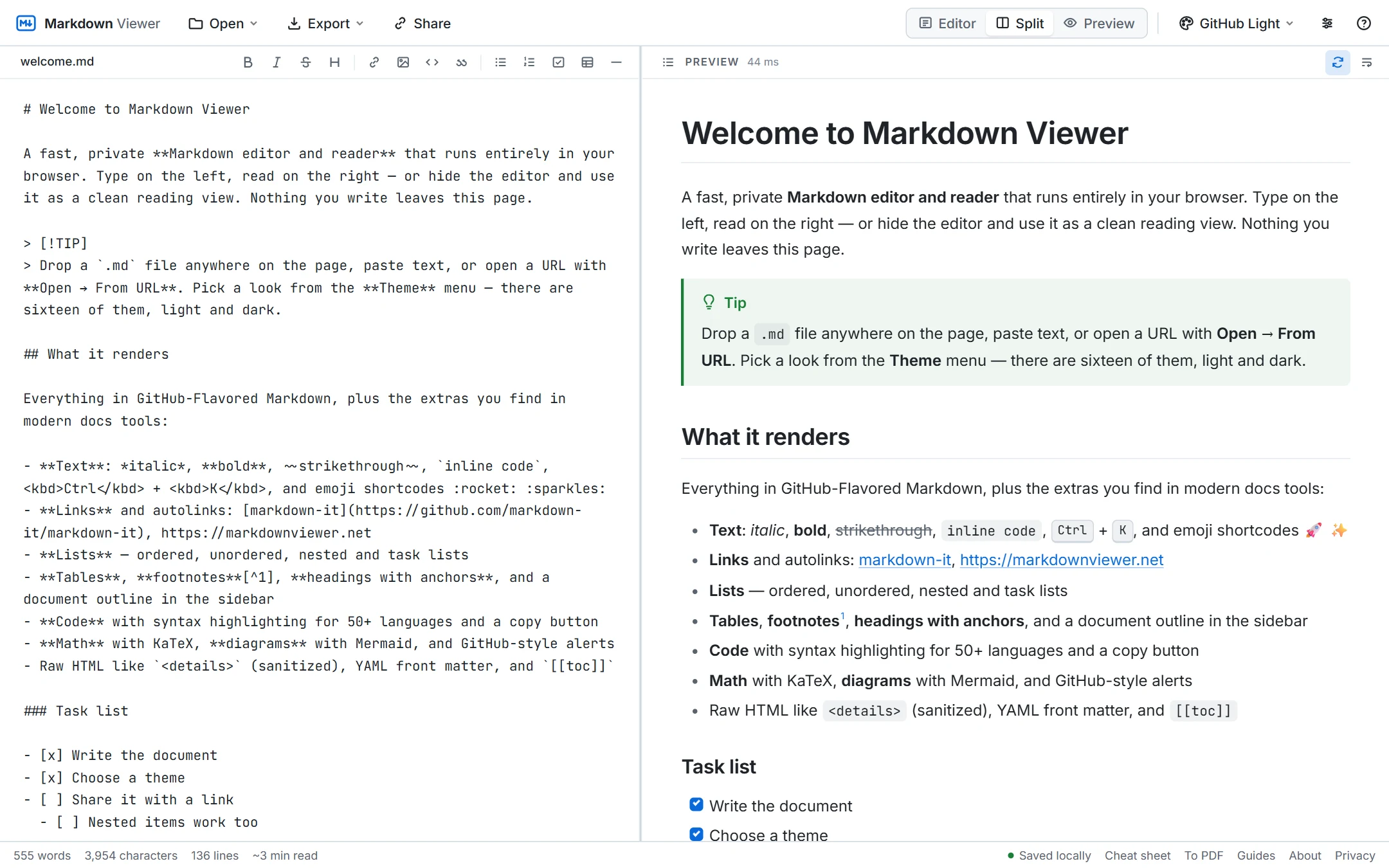Open the Cheat sheet link

(x=1138, y=856)
